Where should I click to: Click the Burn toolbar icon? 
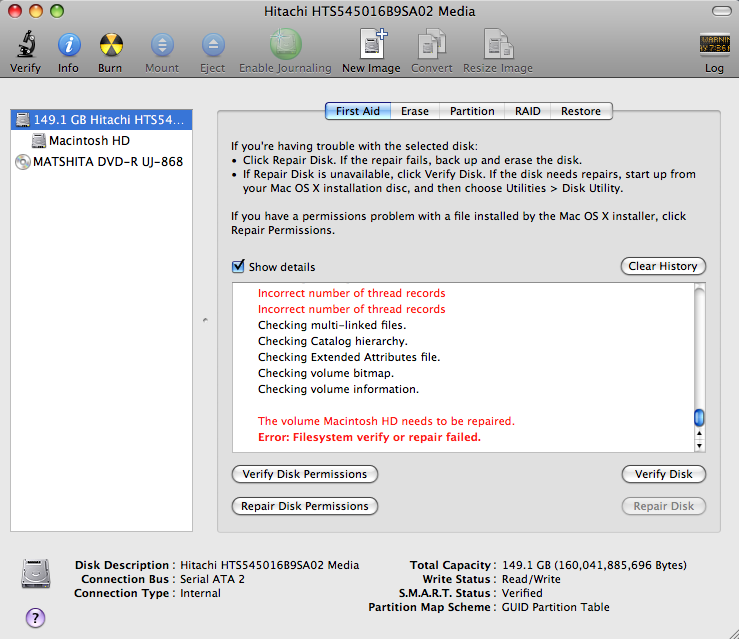tap(111, 45)
